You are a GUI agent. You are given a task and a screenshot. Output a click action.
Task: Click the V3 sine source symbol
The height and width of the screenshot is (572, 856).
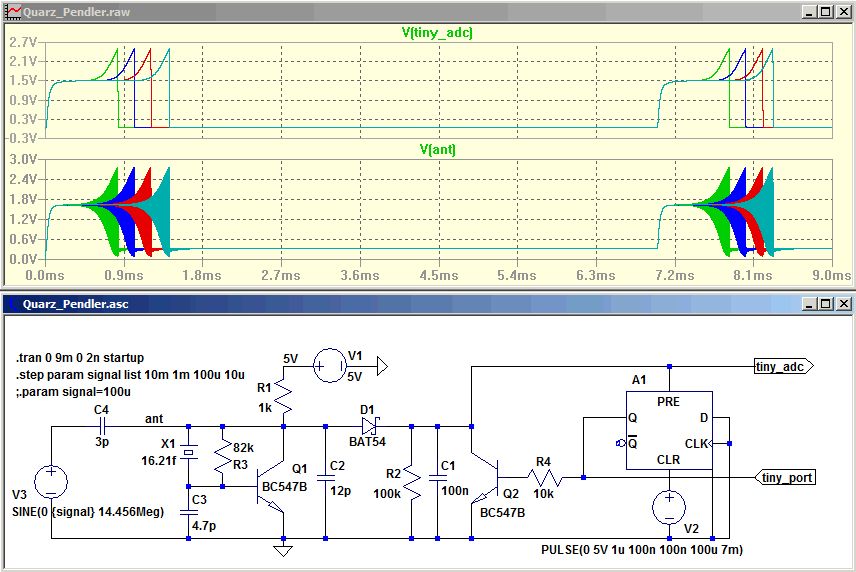coord(51,482)
